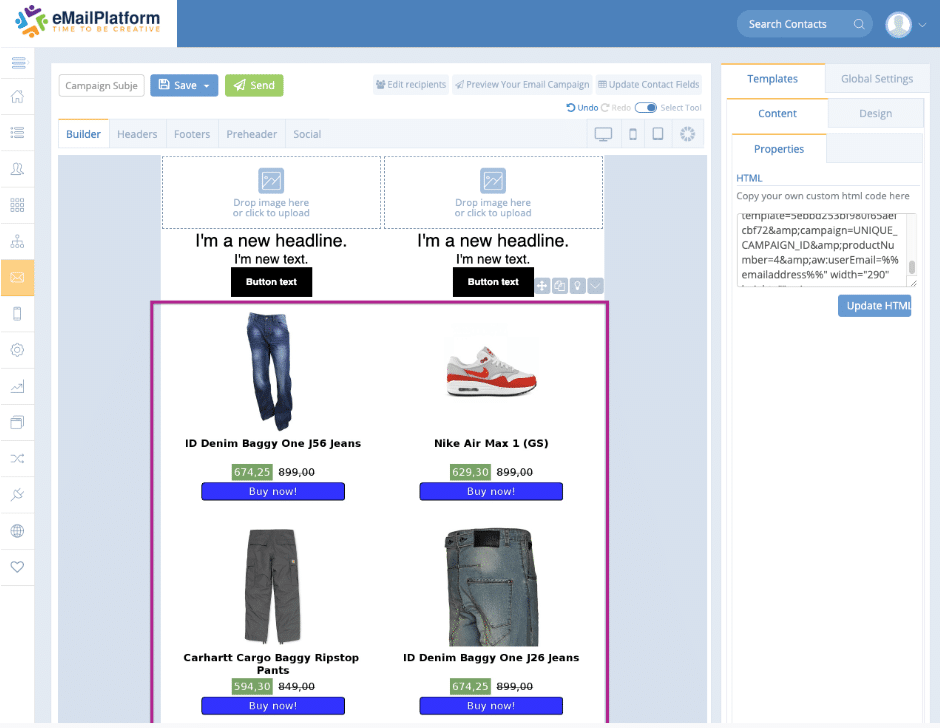
Task: Open the gear automation icon in sidebar
Action: point(17,350)
